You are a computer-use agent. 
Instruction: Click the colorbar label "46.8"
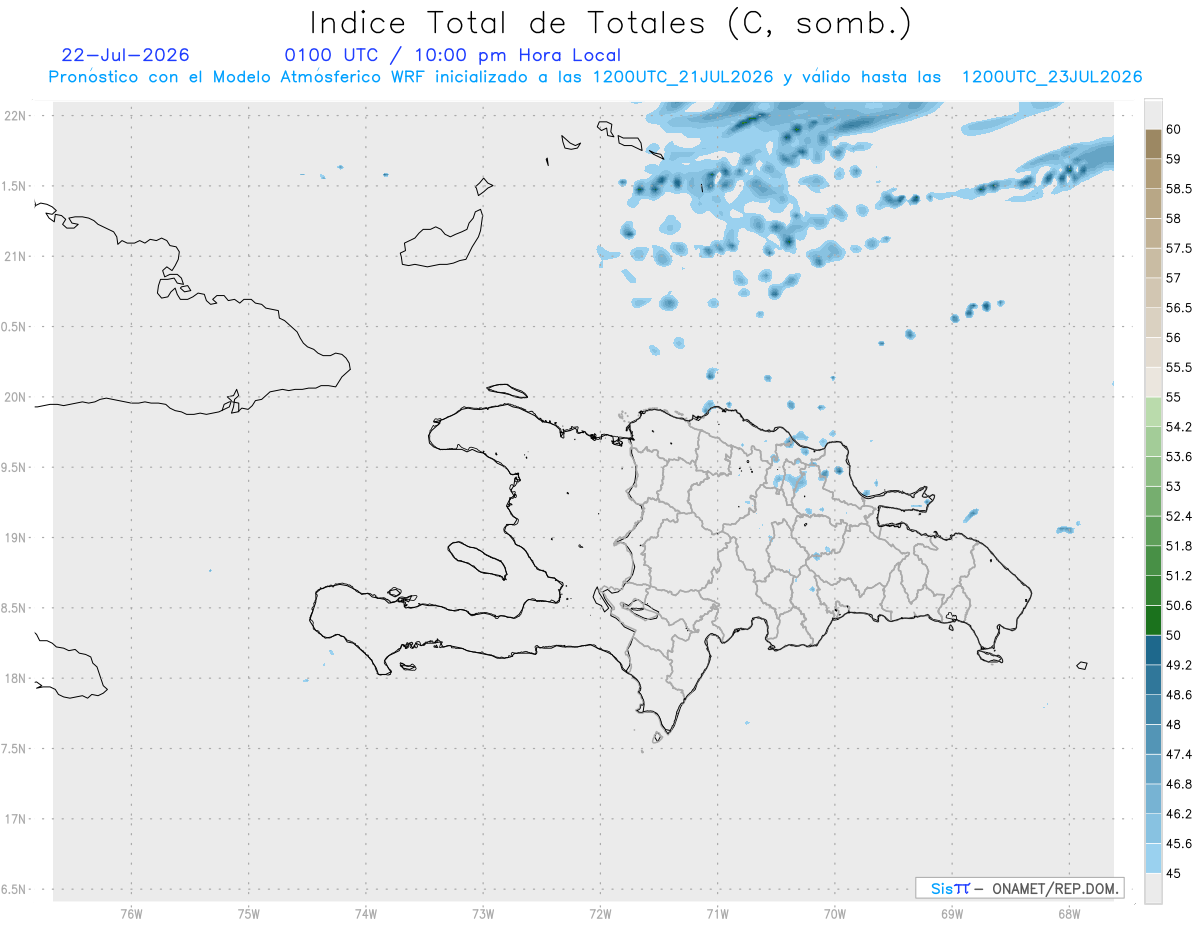[1179, 784]
